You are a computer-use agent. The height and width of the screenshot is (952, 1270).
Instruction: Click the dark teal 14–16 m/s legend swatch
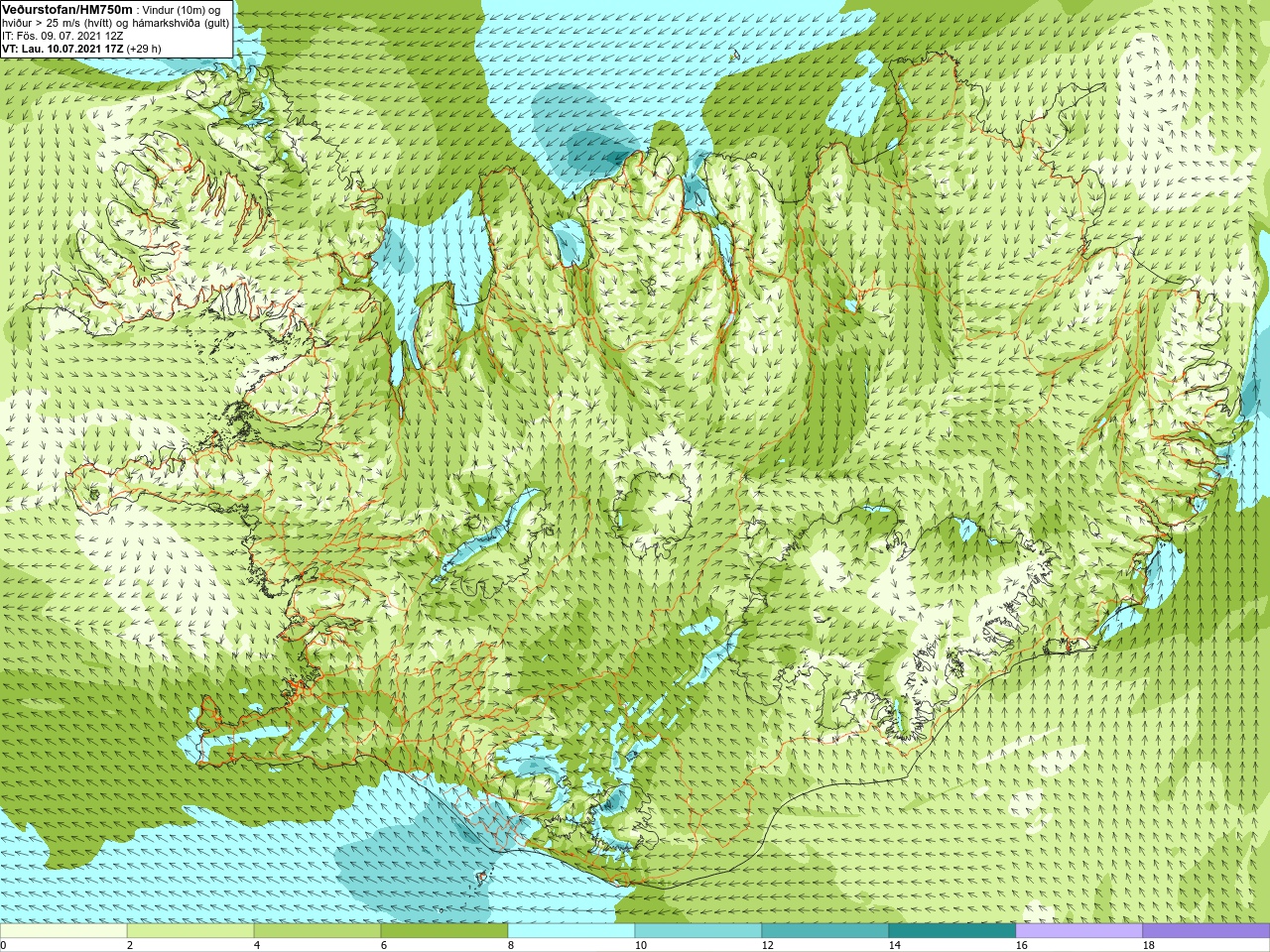952,931
